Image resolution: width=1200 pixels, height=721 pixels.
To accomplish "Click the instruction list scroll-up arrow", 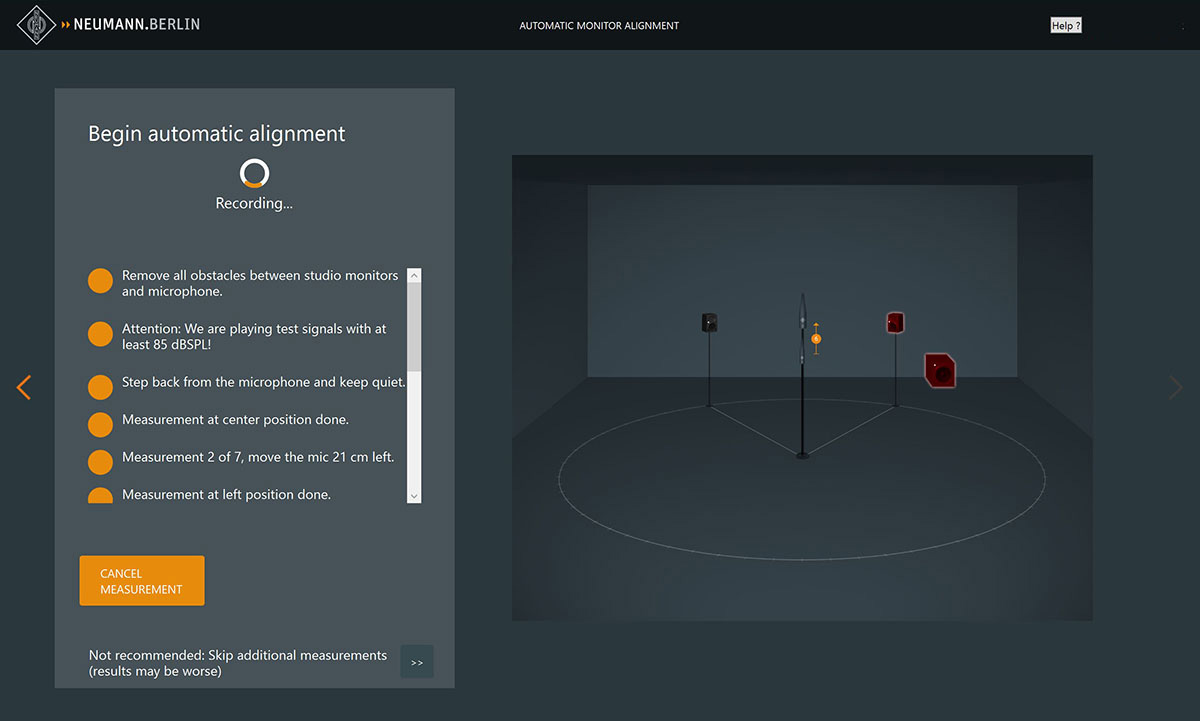I will 415,276.
